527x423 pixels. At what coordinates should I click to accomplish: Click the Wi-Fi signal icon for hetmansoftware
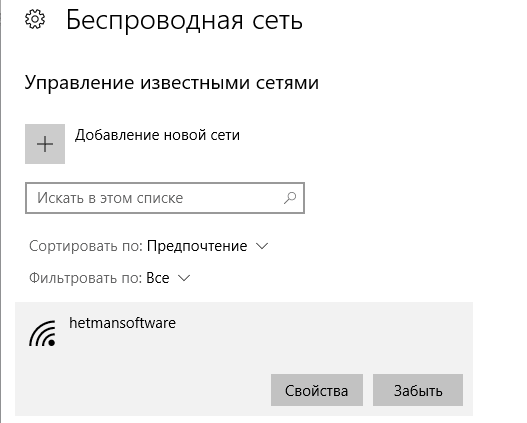(42, 333)
